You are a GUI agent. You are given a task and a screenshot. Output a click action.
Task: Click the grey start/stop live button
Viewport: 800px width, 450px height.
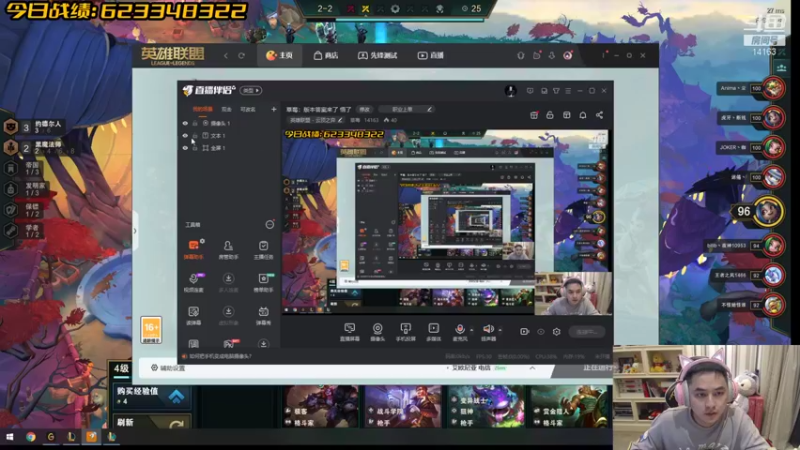tap(587, 332)
